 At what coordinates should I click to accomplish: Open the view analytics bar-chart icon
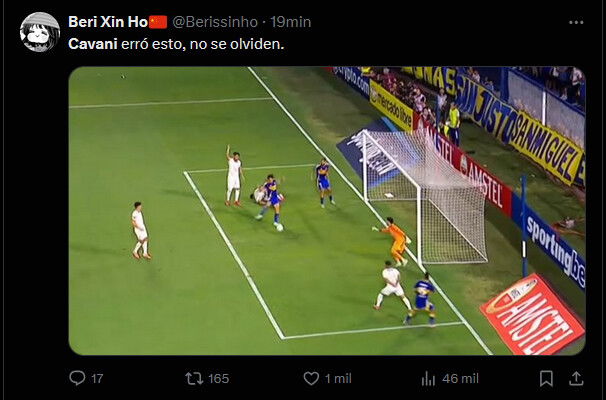(x=428, y=379)
